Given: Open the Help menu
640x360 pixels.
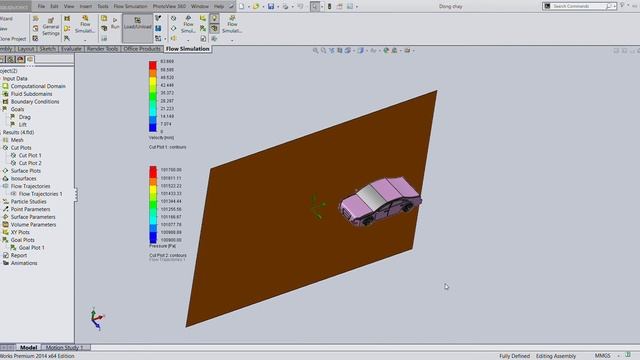Looking at the screenshot, I should click(x=219, y=6).
